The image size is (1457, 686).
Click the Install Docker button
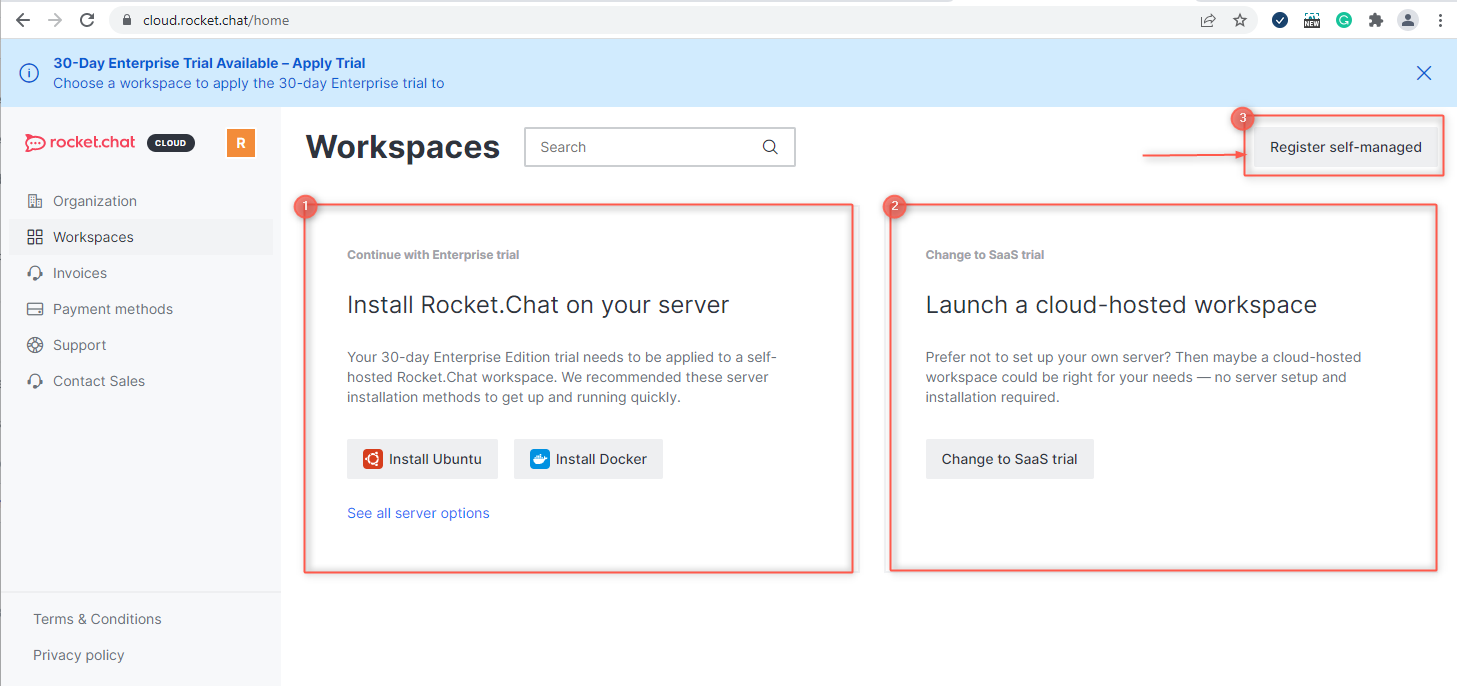pos(588,459)
